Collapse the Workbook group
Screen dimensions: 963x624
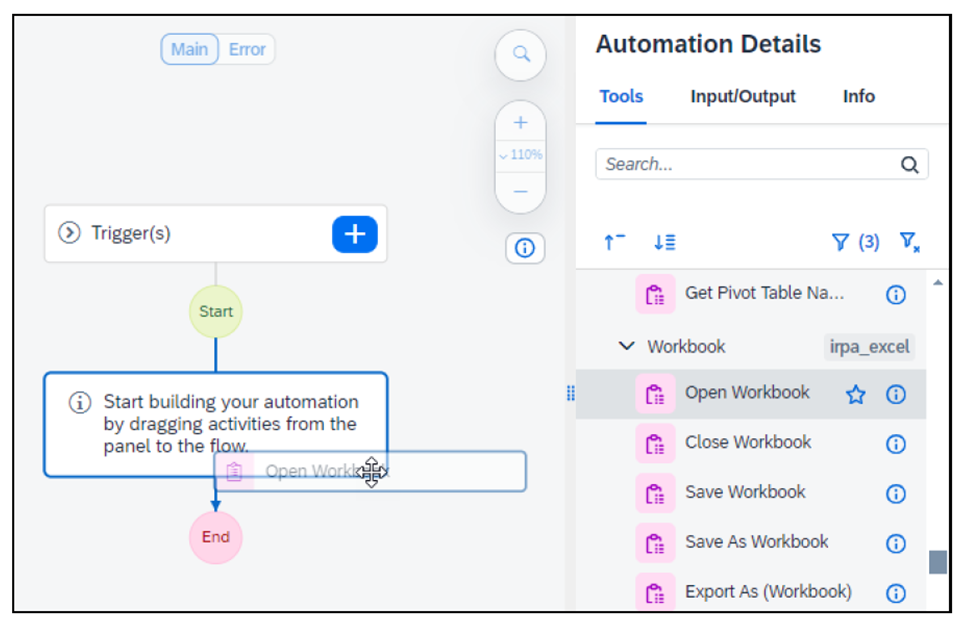(626, 346)
